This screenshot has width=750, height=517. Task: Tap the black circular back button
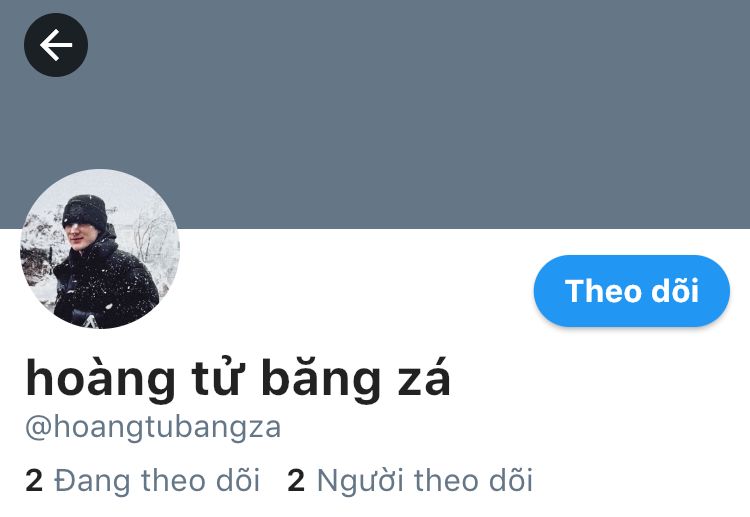click(56, 45)
